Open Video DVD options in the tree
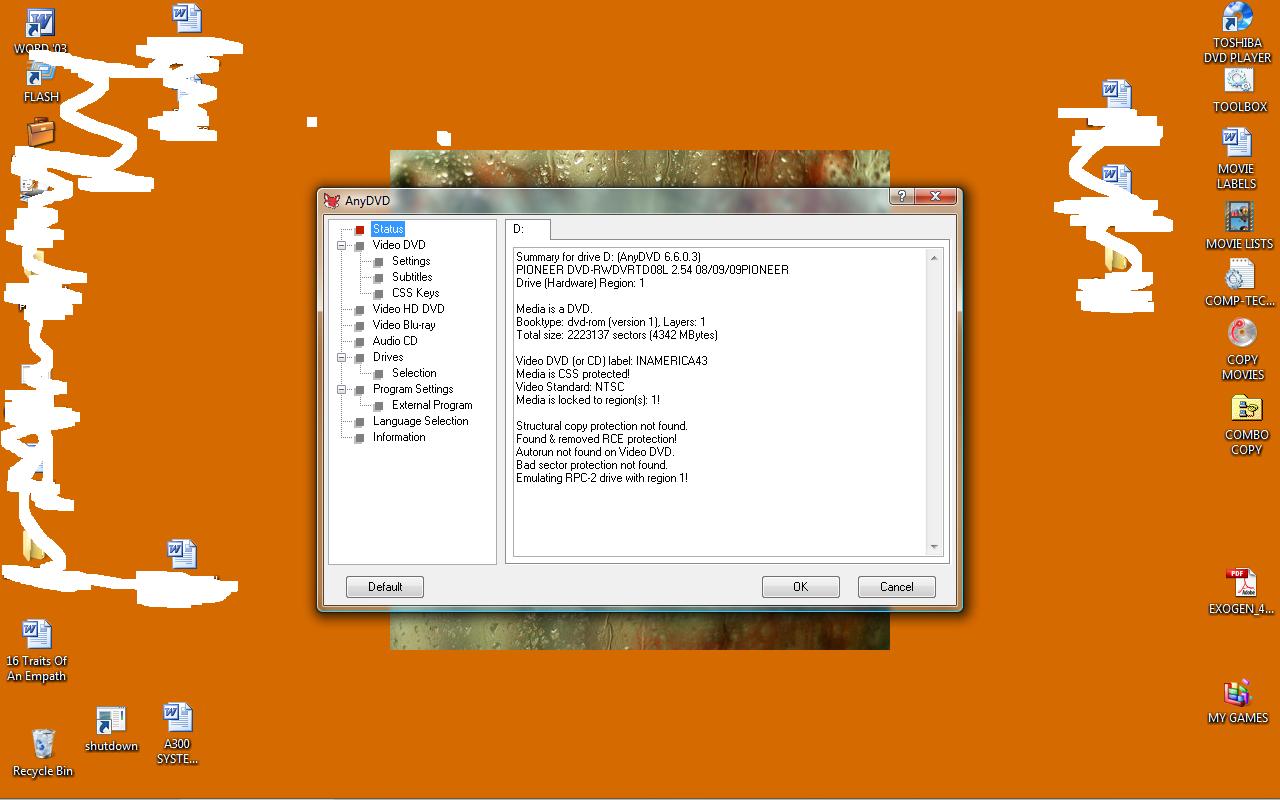 [399, 245]
